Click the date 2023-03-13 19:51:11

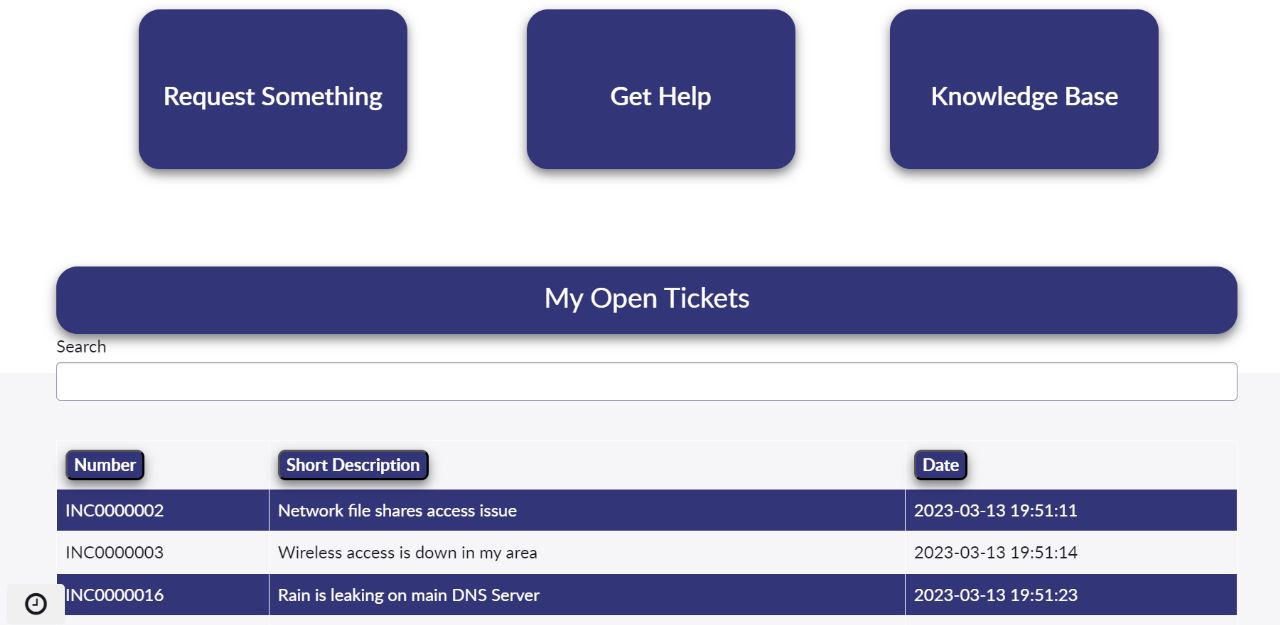[995, 511]
